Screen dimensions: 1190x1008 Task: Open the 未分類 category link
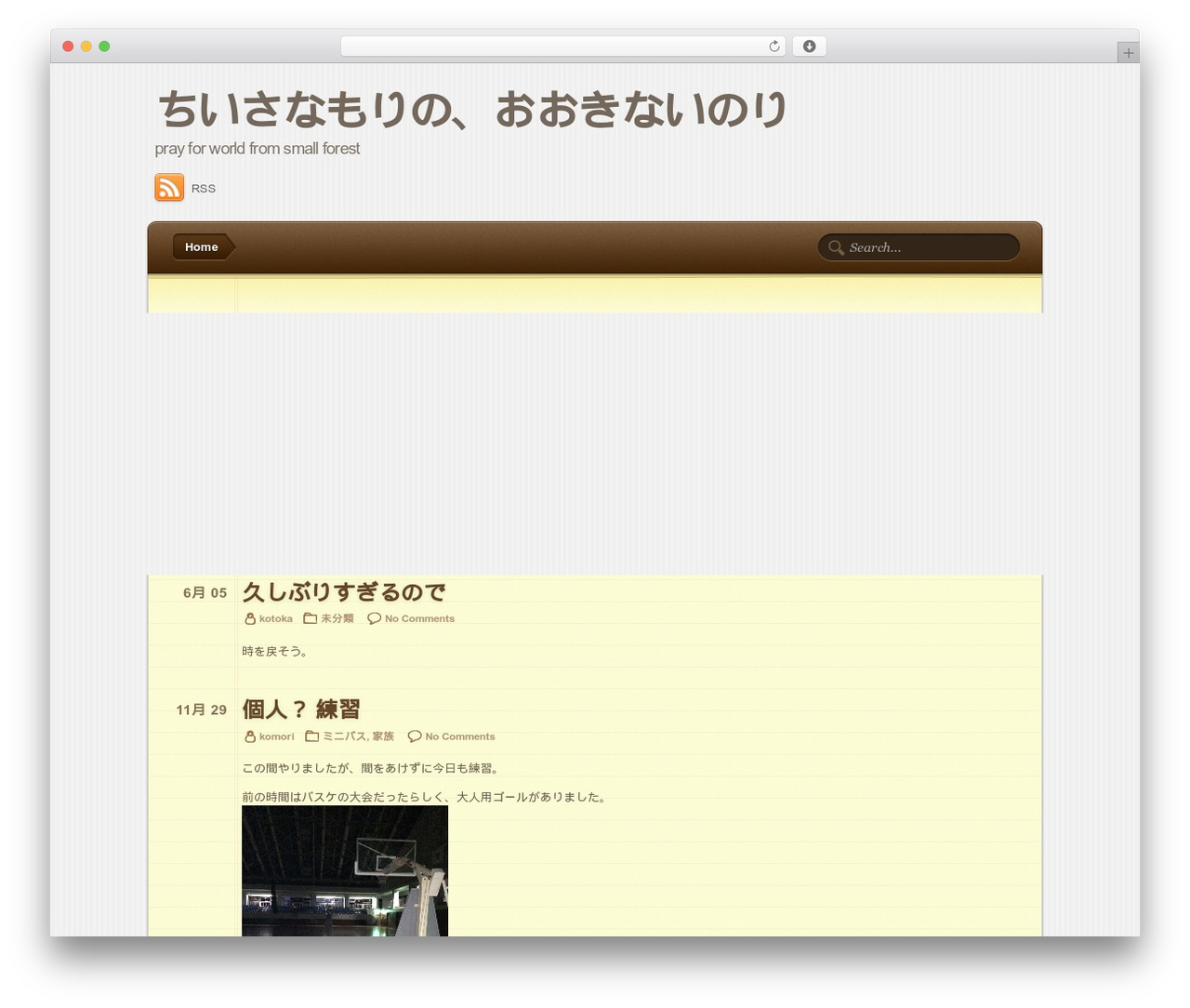(x=337, y=618)
